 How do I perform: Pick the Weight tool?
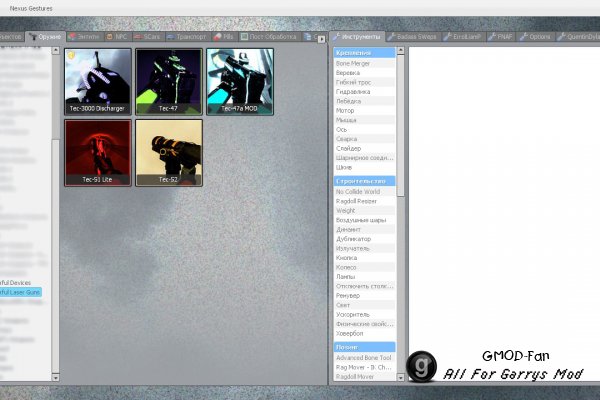pyautogui.click(x=364, y=211)
